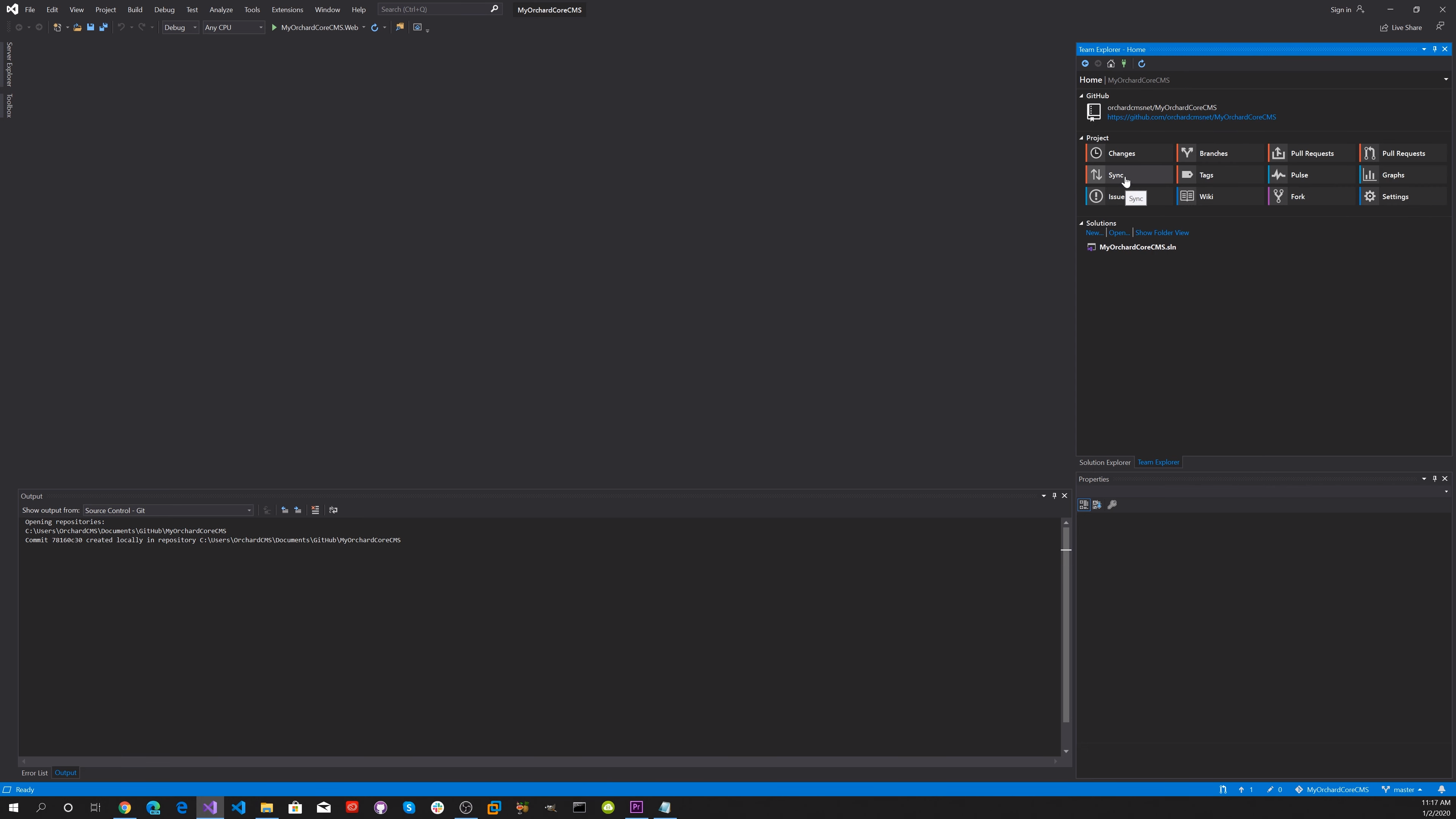This screenshot has width=1456, height=819.
Task: Open the Issues tile
Action: click(1129, 196)
